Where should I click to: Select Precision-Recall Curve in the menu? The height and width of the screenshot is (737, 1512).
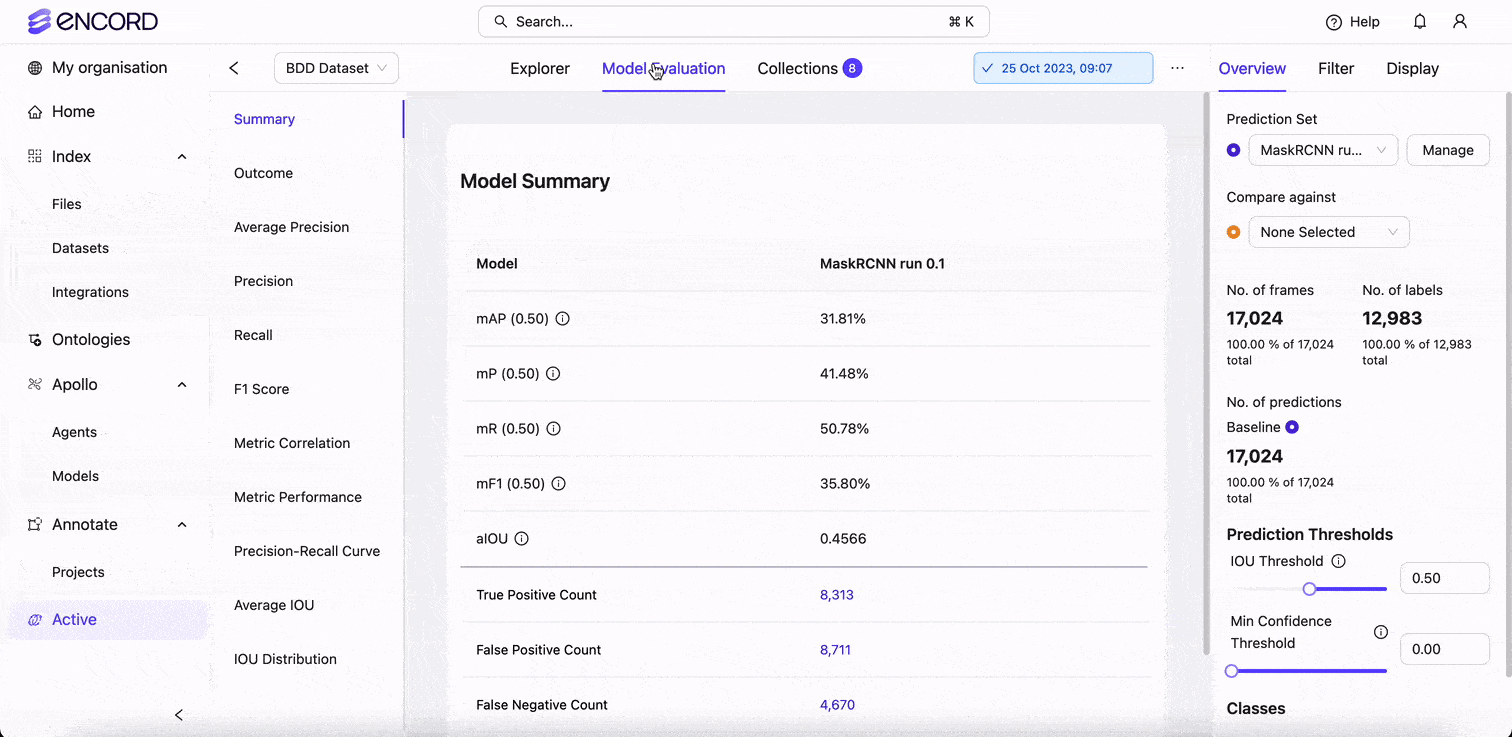click(x=307, y=551)
